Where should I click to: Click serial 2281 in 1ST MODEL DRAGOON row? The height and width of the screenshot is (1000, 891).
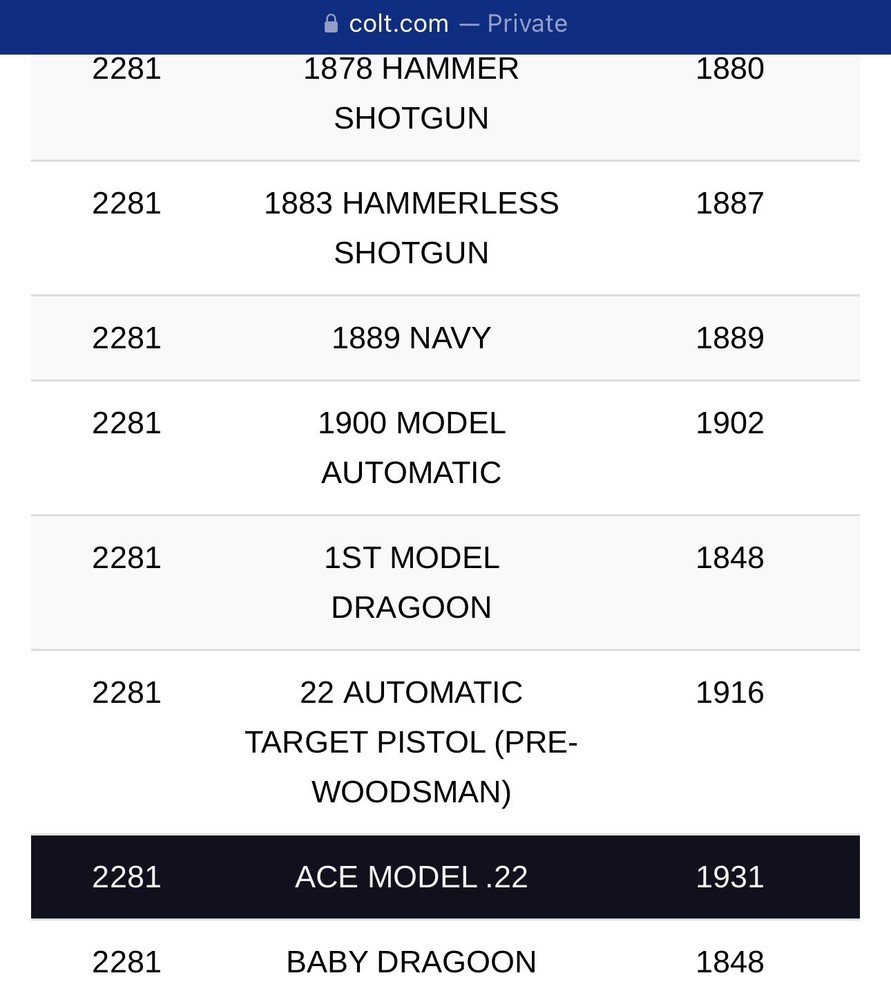click(126, 558)
